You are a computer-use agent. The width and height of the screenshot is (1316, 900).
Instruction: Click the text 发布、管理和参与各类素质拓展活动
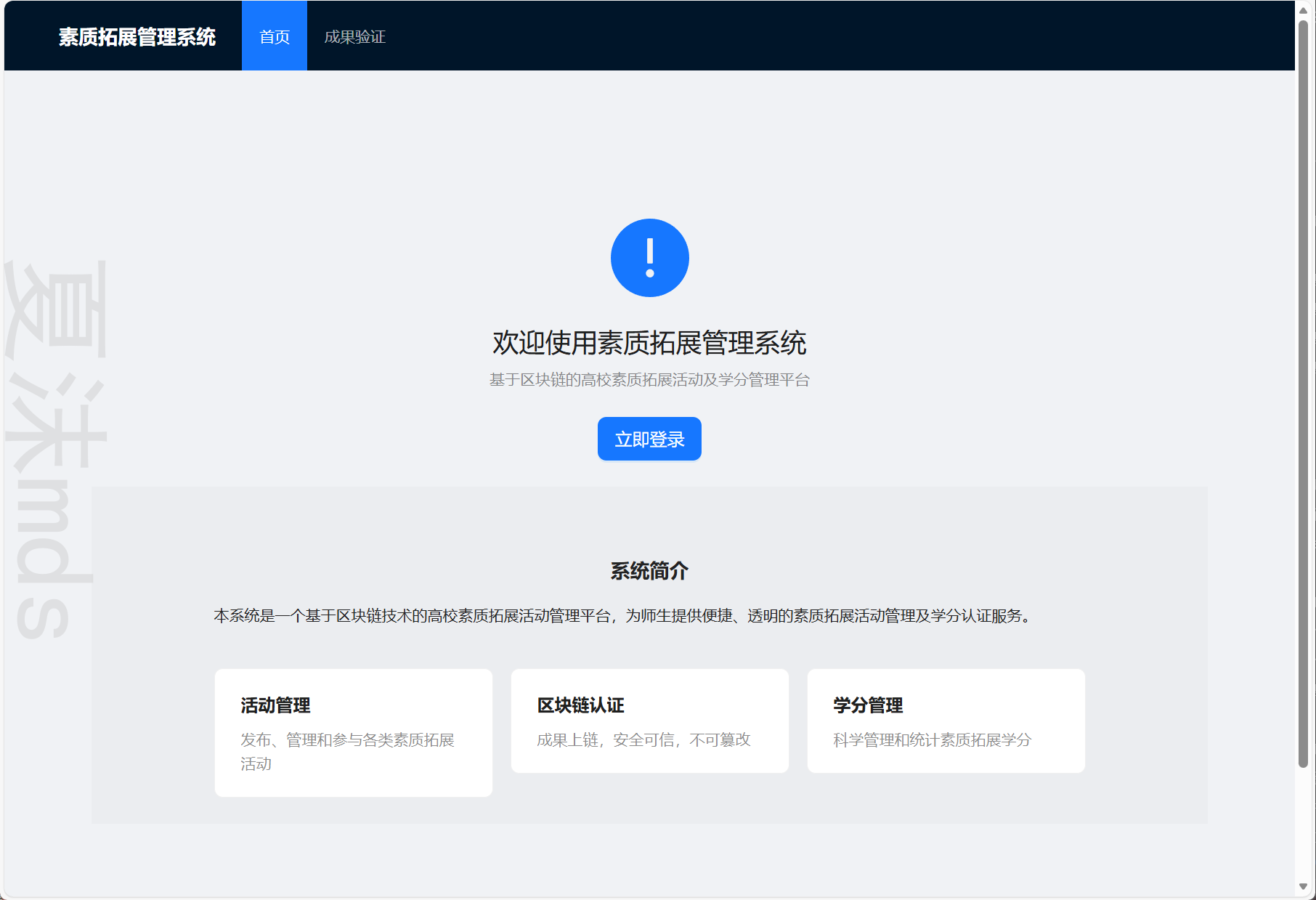(x=348, y=752)
